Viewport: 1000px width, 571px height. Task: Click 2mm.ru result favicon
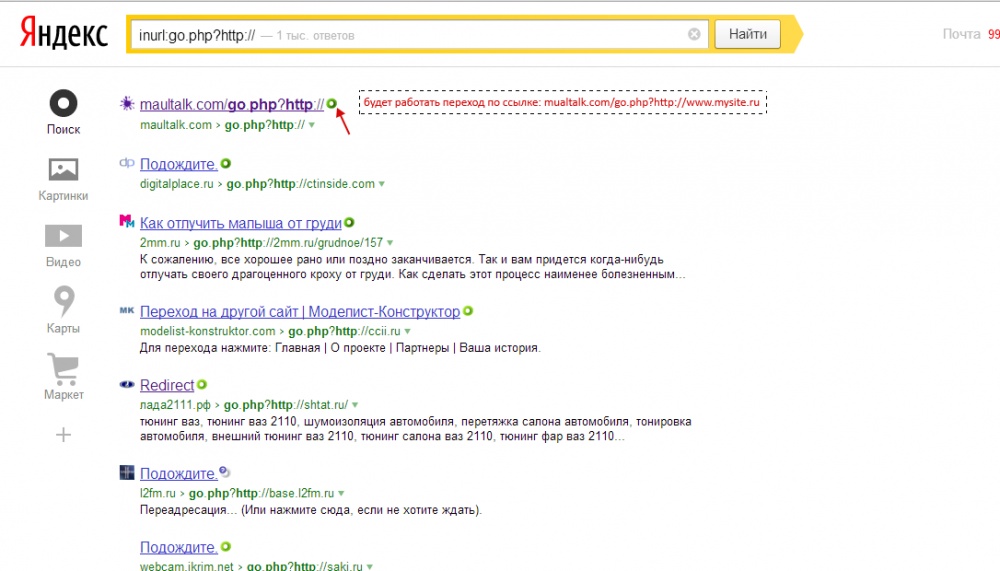(x=127, y=221)
